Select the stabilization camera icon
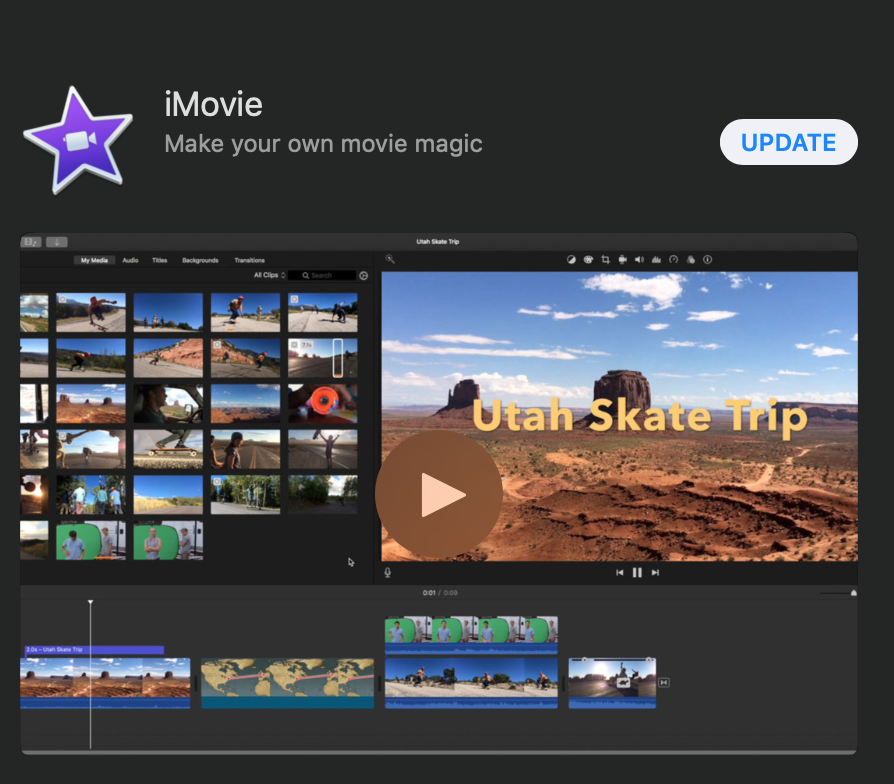Screen dimensions: 894x784 pyautogui.click(x=623, y=259)
